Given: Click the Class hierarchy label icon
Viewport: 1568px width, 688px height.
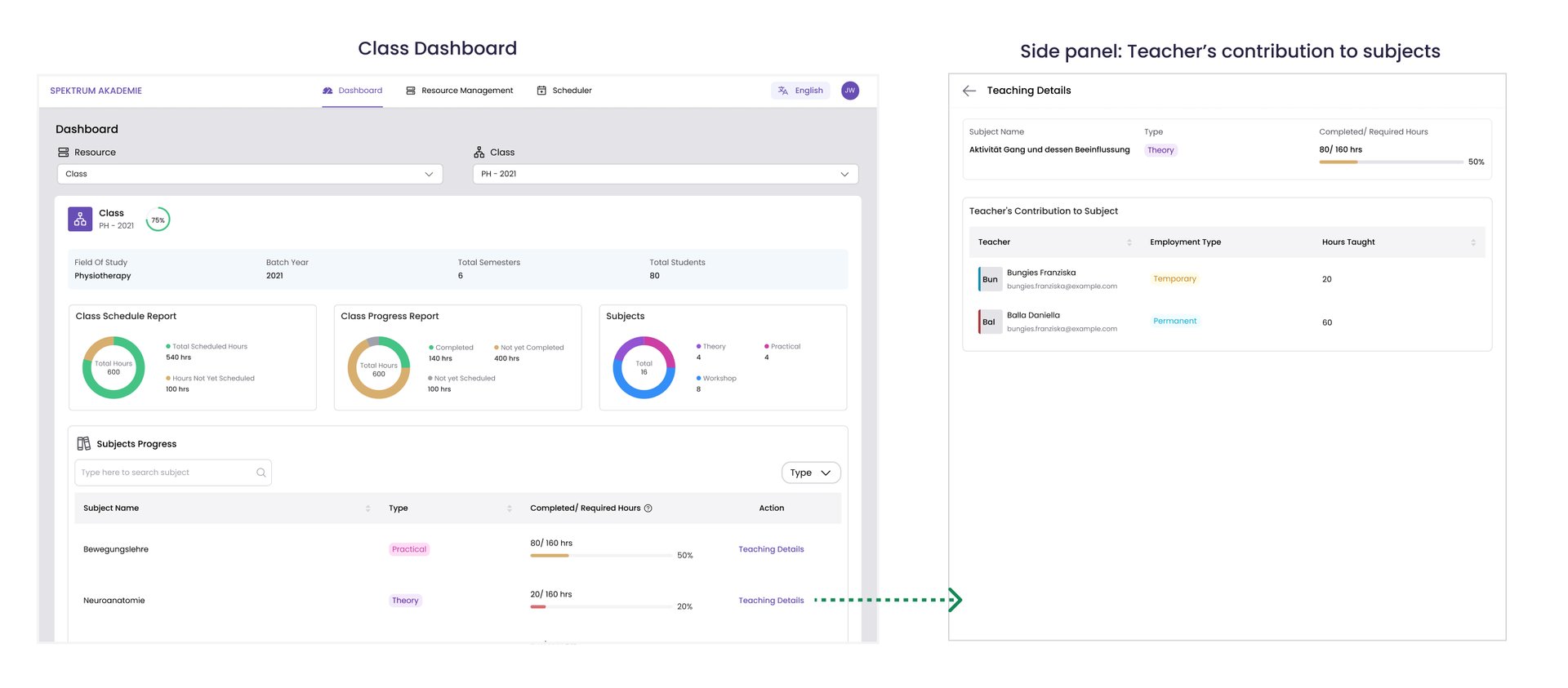Looking at the screenshot, I should pos(479,152).
